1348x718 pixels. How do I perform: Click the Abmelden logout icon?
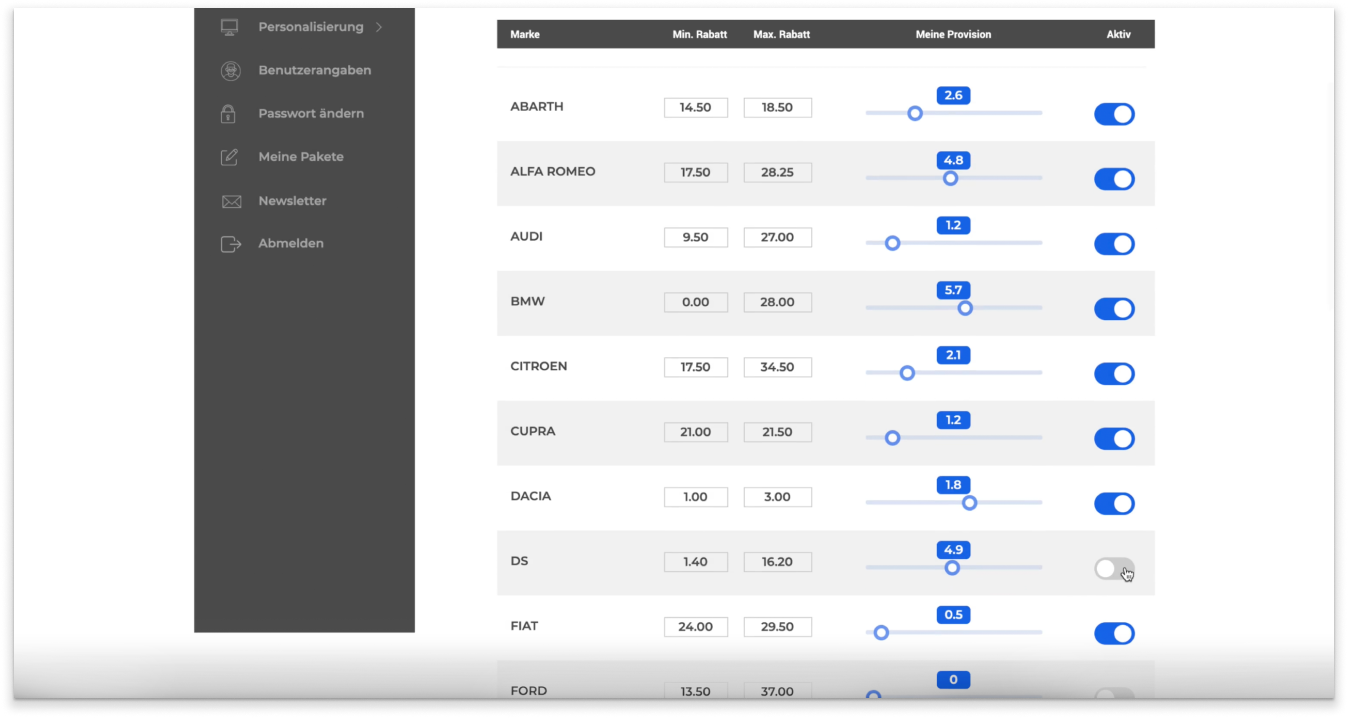tap(231, 244)
